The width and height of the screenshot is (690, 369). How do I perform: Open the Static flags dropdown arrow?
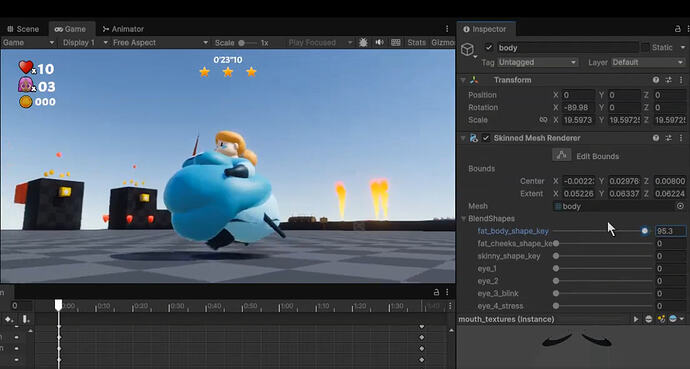(x=683, y=47)
